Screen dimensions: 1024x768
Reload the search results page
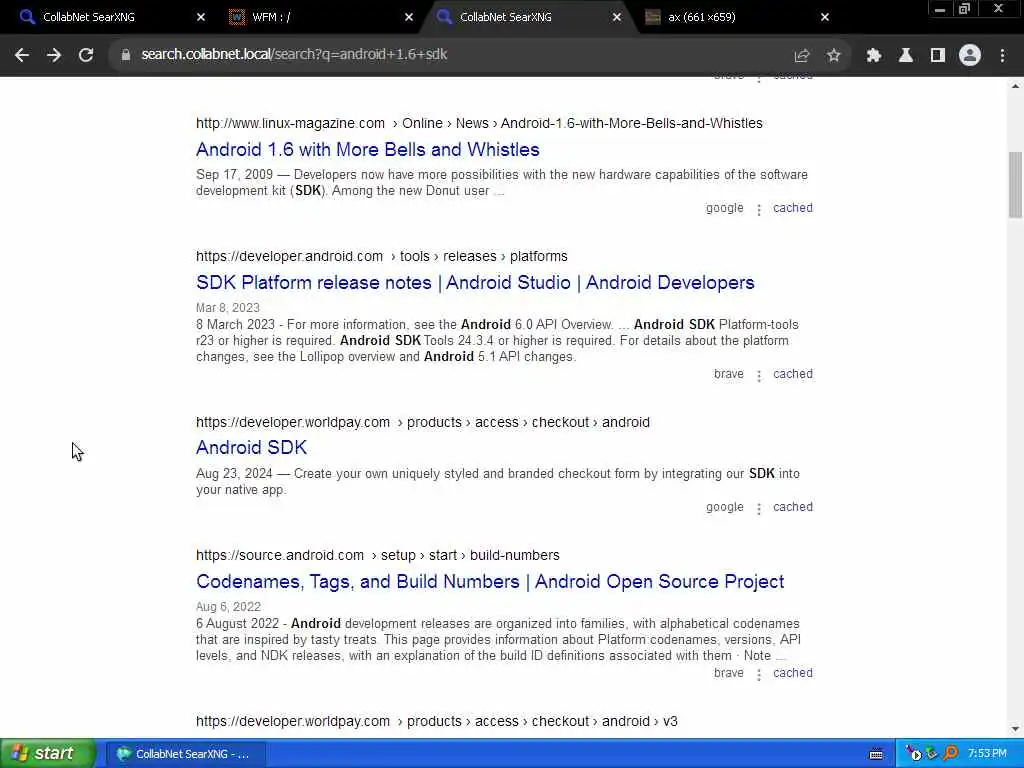(x=86, y=55)
